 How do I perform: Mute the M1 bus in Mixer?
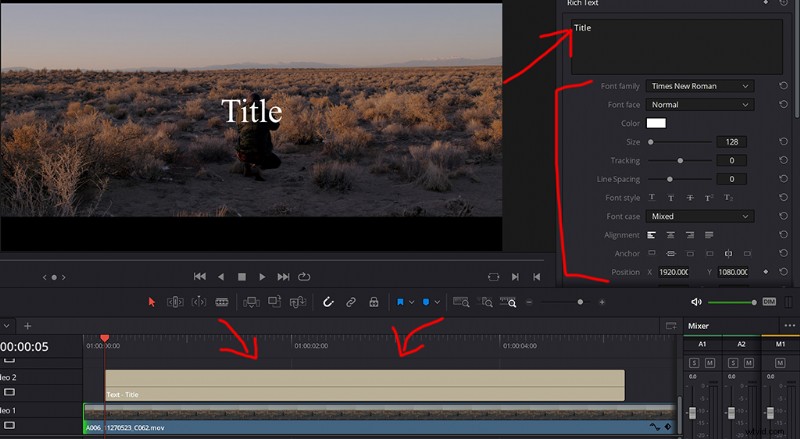[x=780, y=363]
